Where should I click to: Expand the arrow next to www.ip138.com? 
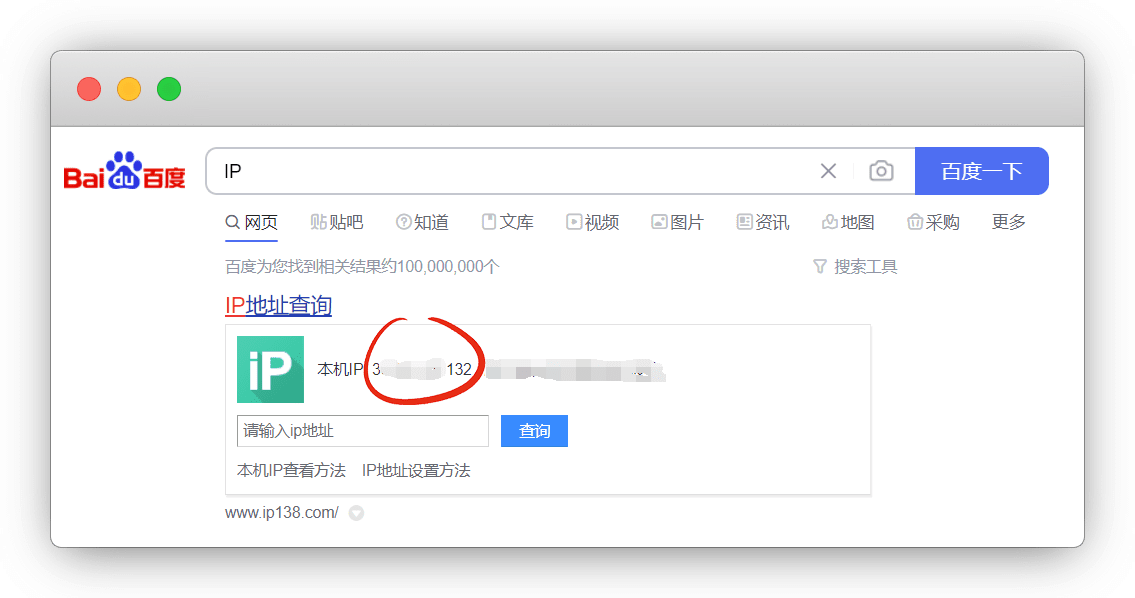(x=356, y=513)
